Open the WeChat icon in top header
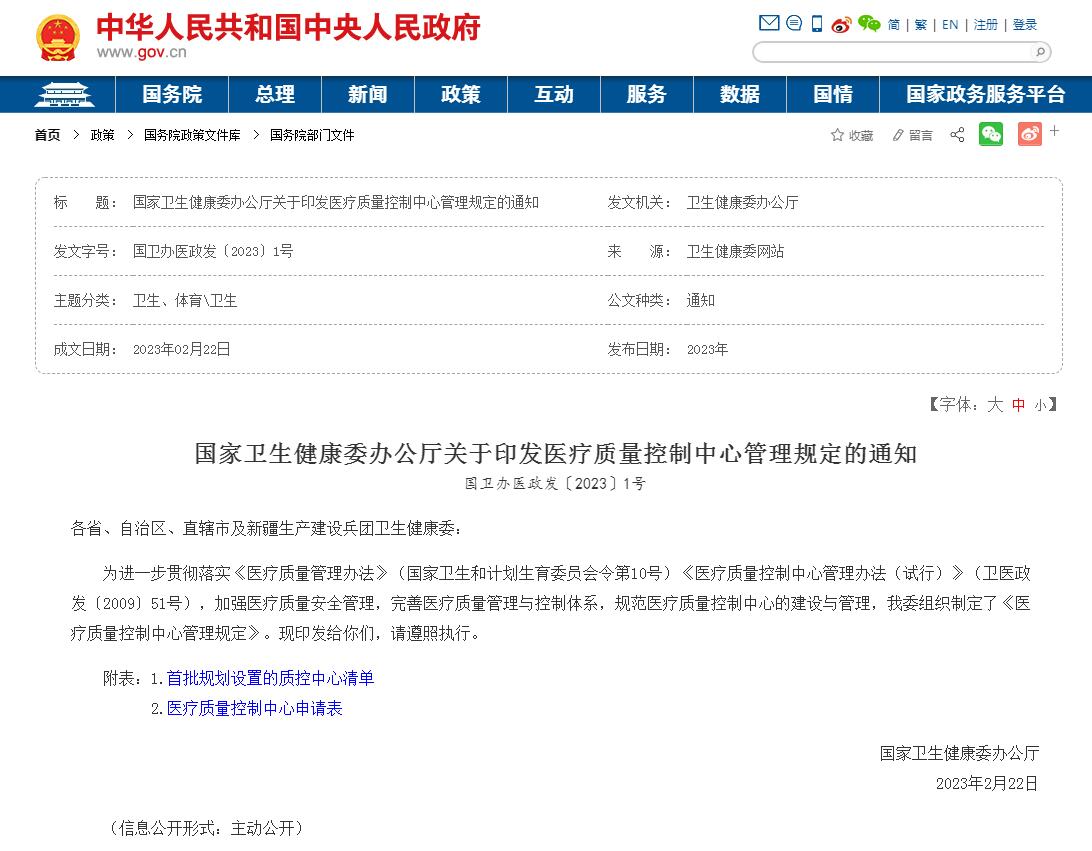This screenshot has height=851, width=1092. (868, 24)
